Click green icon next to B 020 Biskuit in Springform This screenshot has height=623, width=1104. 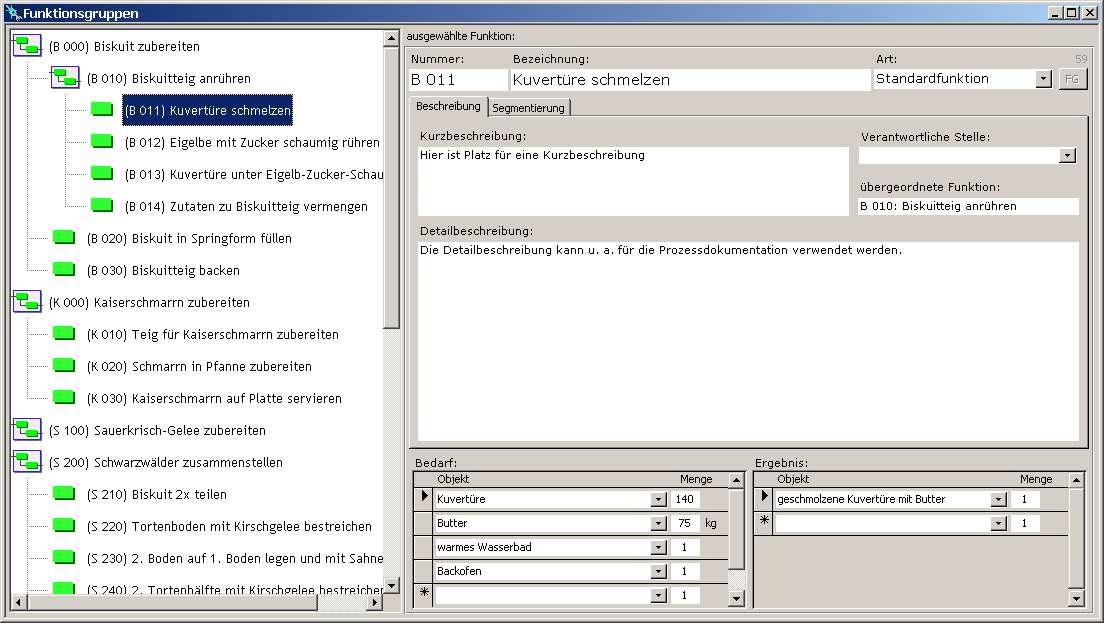(64, 238)
